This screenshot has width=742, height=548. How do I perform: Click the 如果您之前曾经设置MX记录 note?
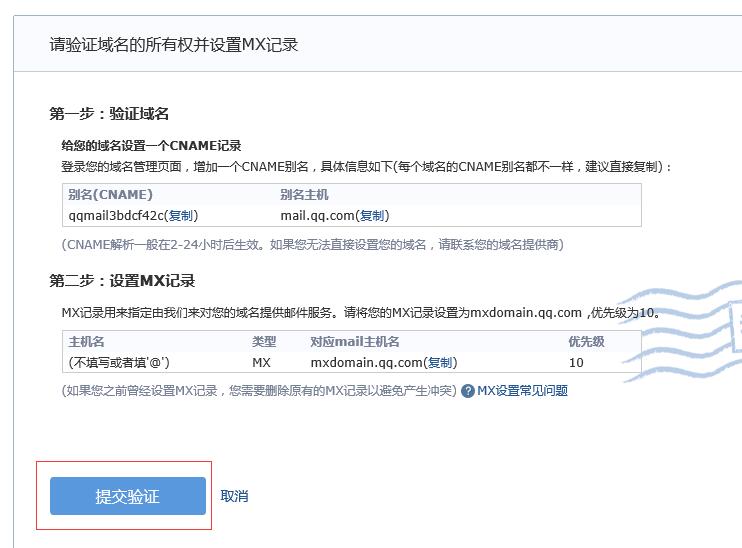(x=259, y=391)
